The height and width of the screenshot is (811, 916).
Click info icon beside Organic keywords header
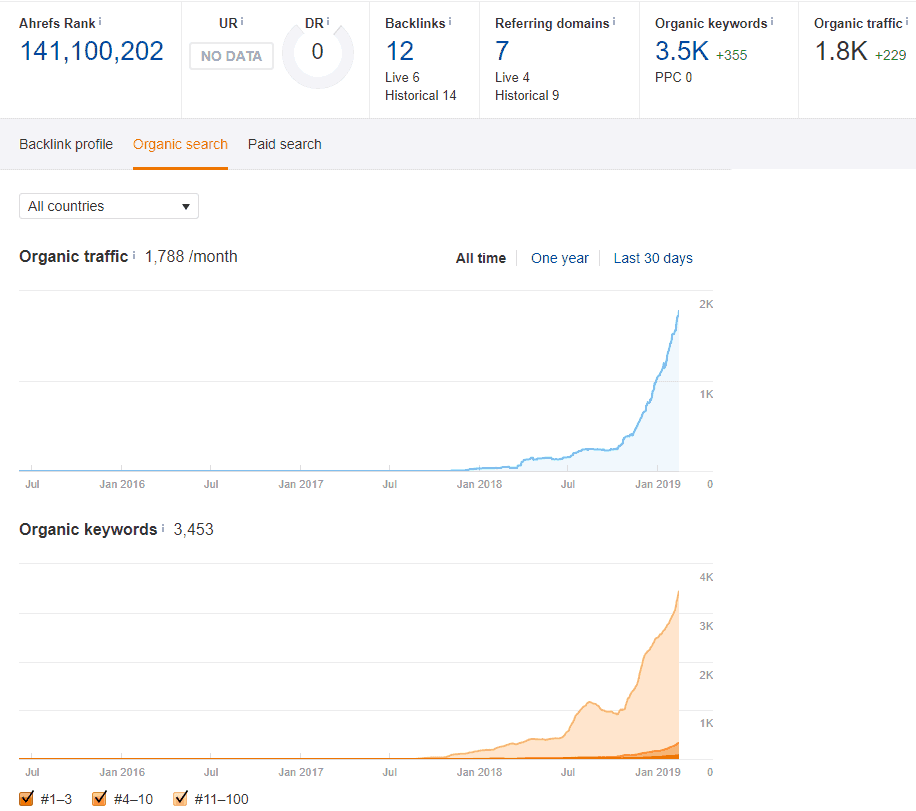click(x=773, y=21)
